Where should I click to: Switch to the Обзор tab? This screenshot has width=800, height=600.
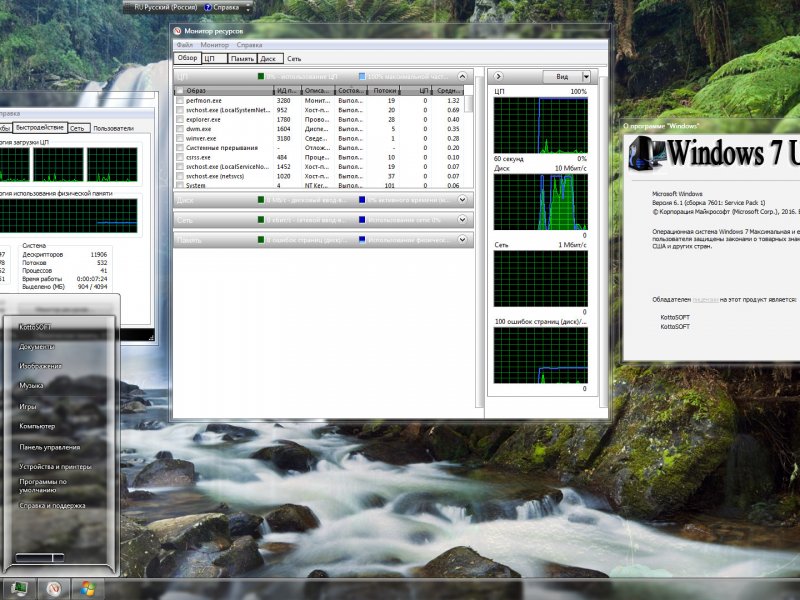tap(187, 58)
